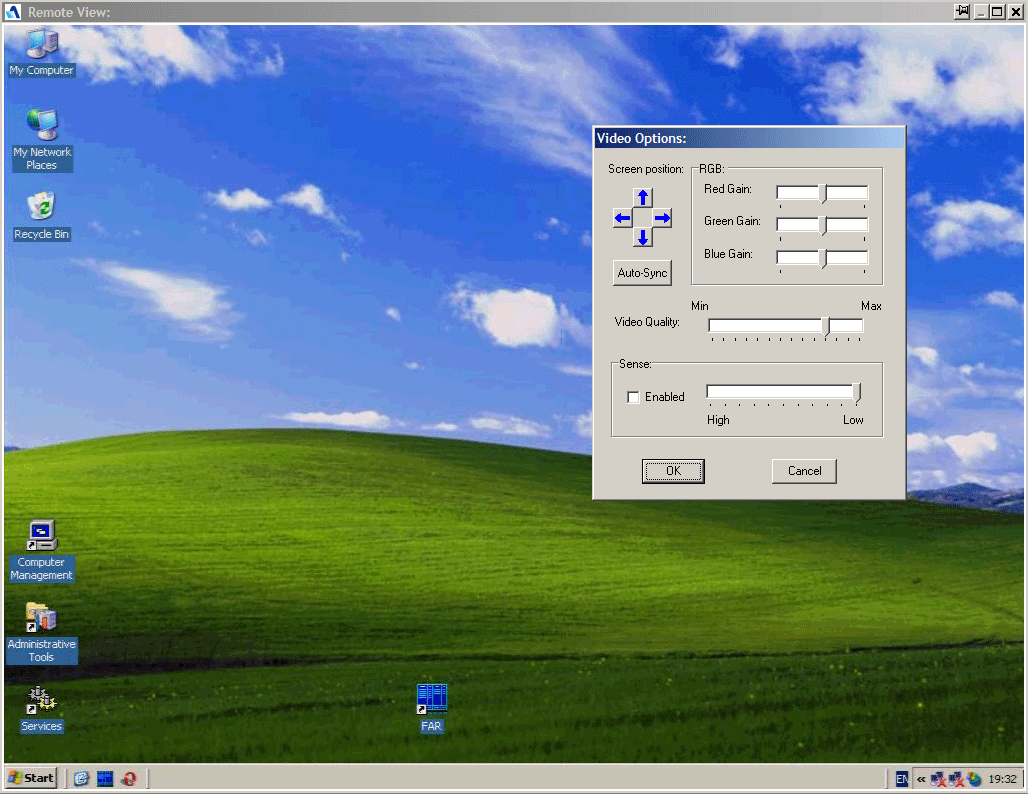Click the Remote View title bar logo icon
1028x794 pixels.
point(13,12)
